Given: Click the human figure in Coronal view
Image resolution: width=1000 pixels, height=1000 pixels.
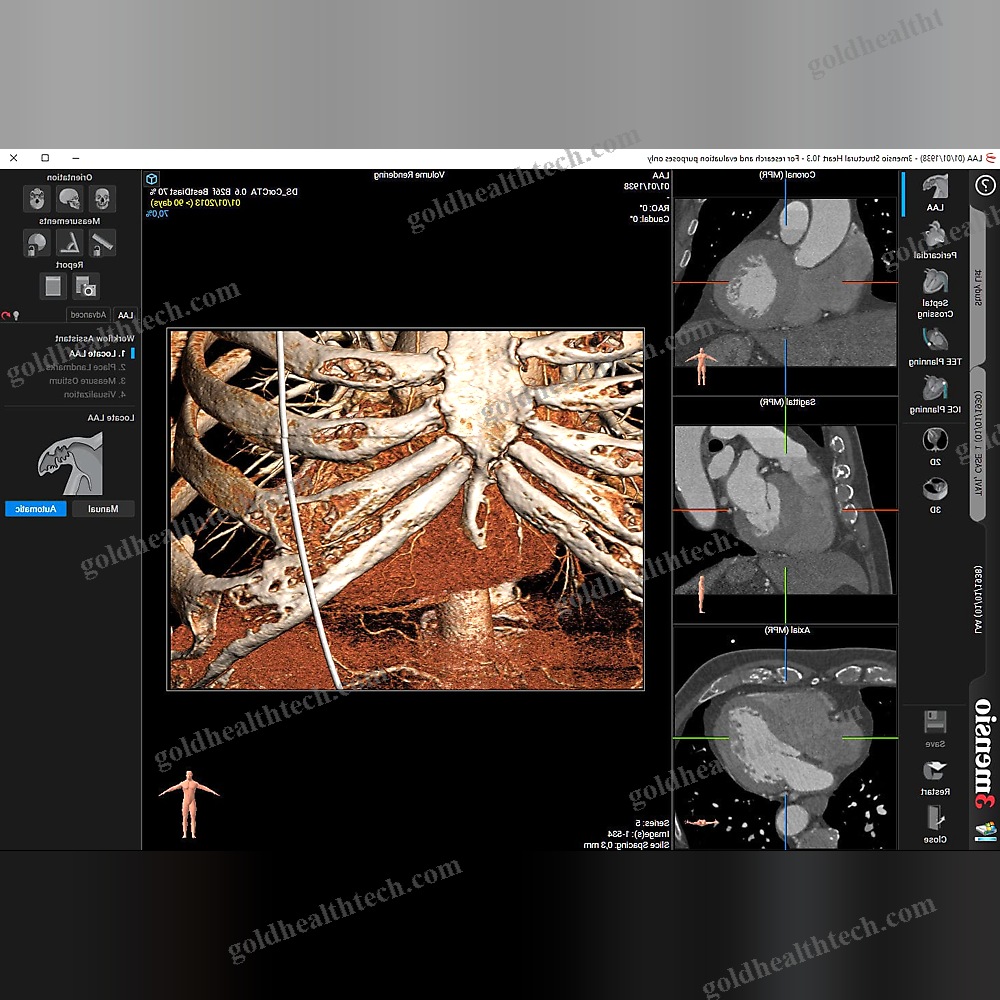Looking at the screenshot, I should (702, 366).
